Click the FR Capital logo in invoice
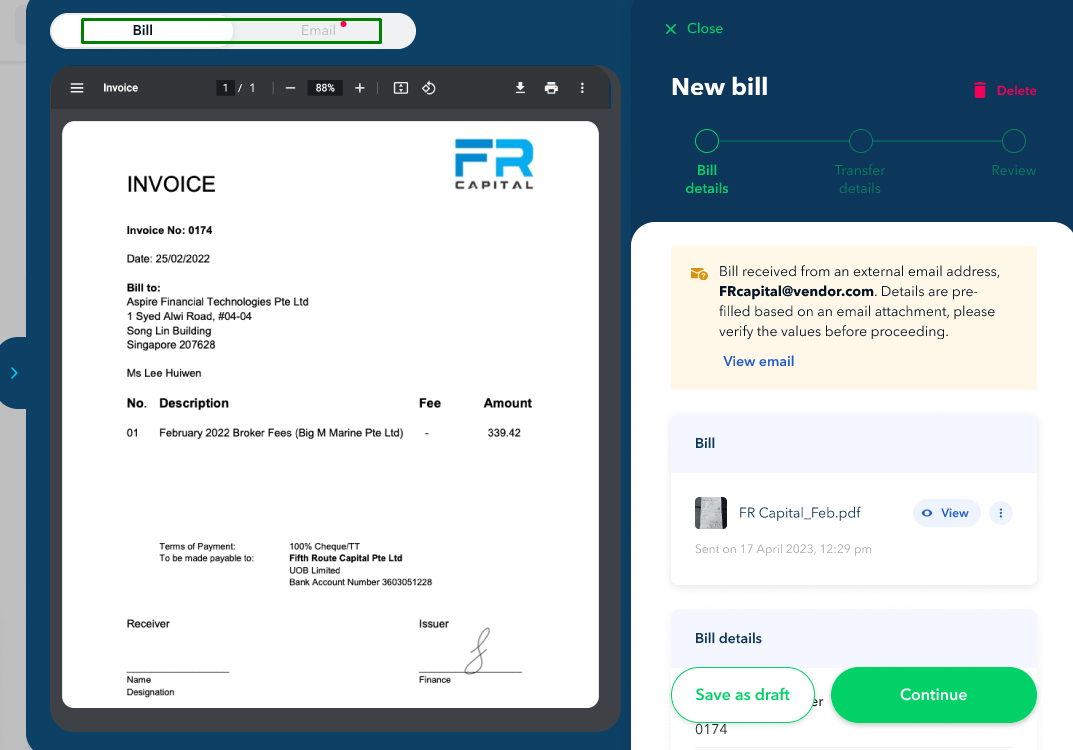The image size is (1073, 750). coord(494,164)
